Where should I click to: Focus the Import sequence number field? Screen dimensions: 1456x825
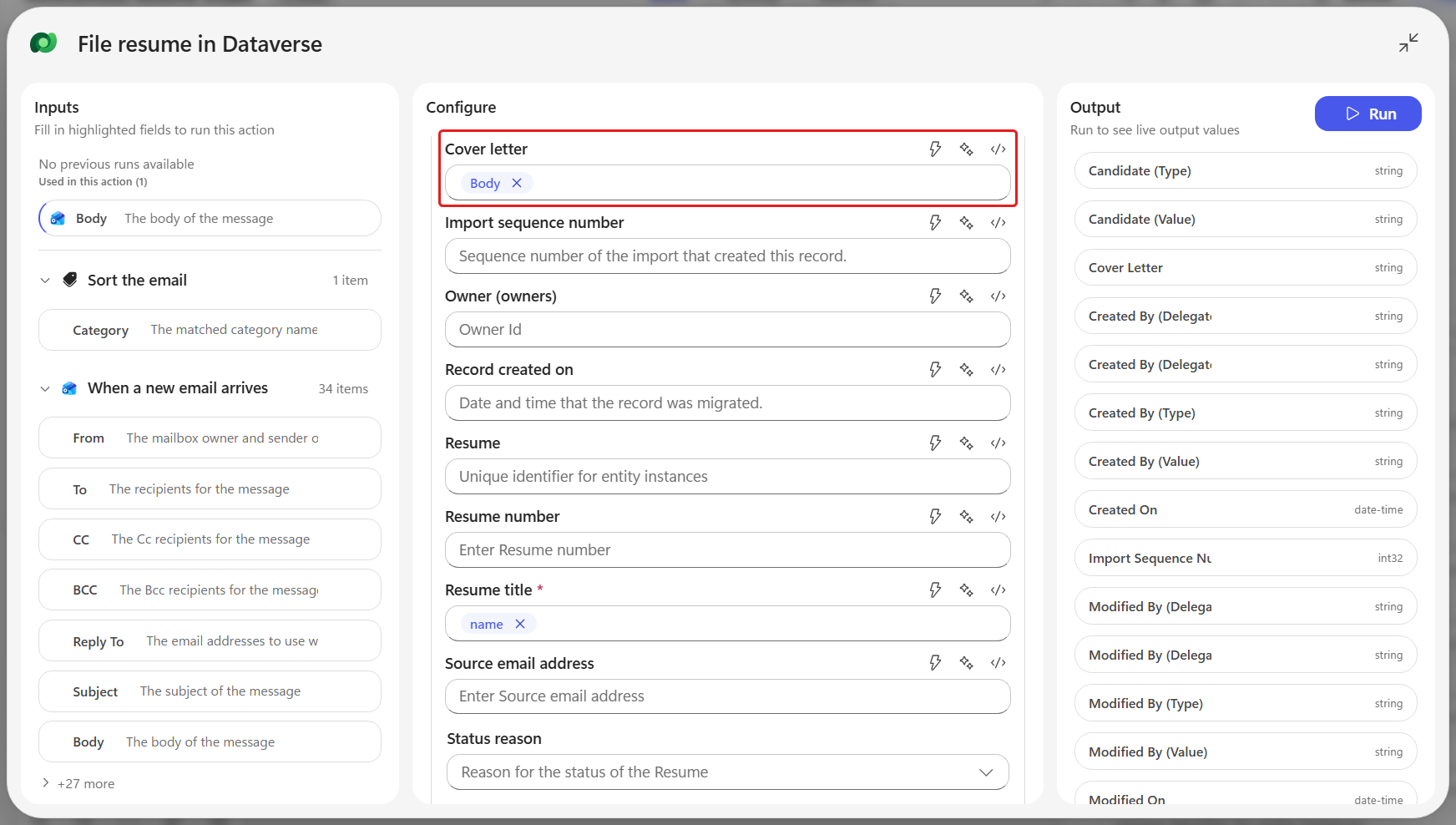(x=727, y=256)
